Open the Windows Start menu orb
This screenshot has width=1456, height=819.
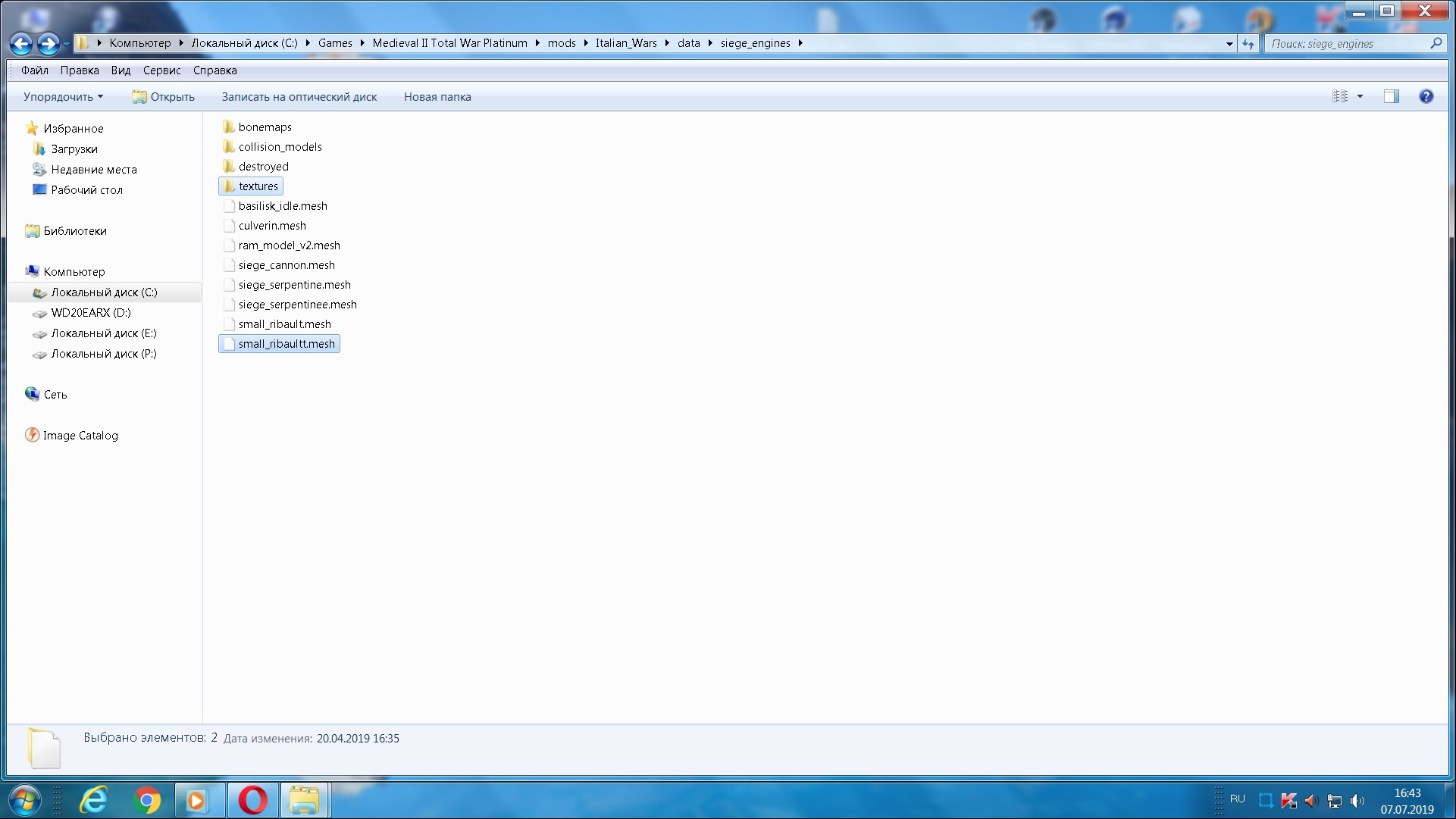[25, 800]
